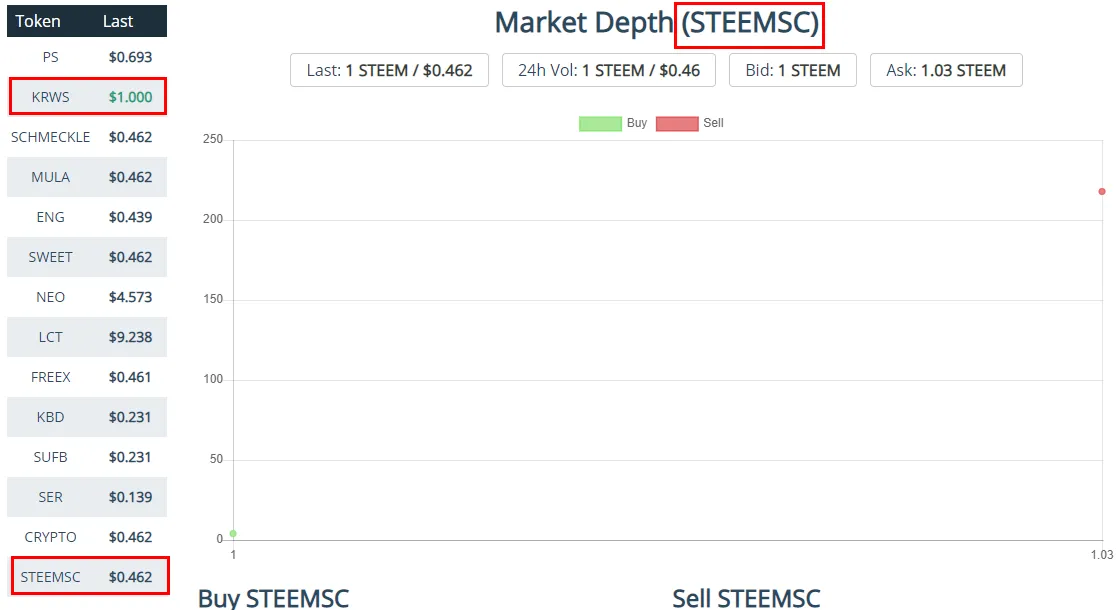Select CRYPTO in the token list
Screen dimensions: 1118x610
coord(86,537)
